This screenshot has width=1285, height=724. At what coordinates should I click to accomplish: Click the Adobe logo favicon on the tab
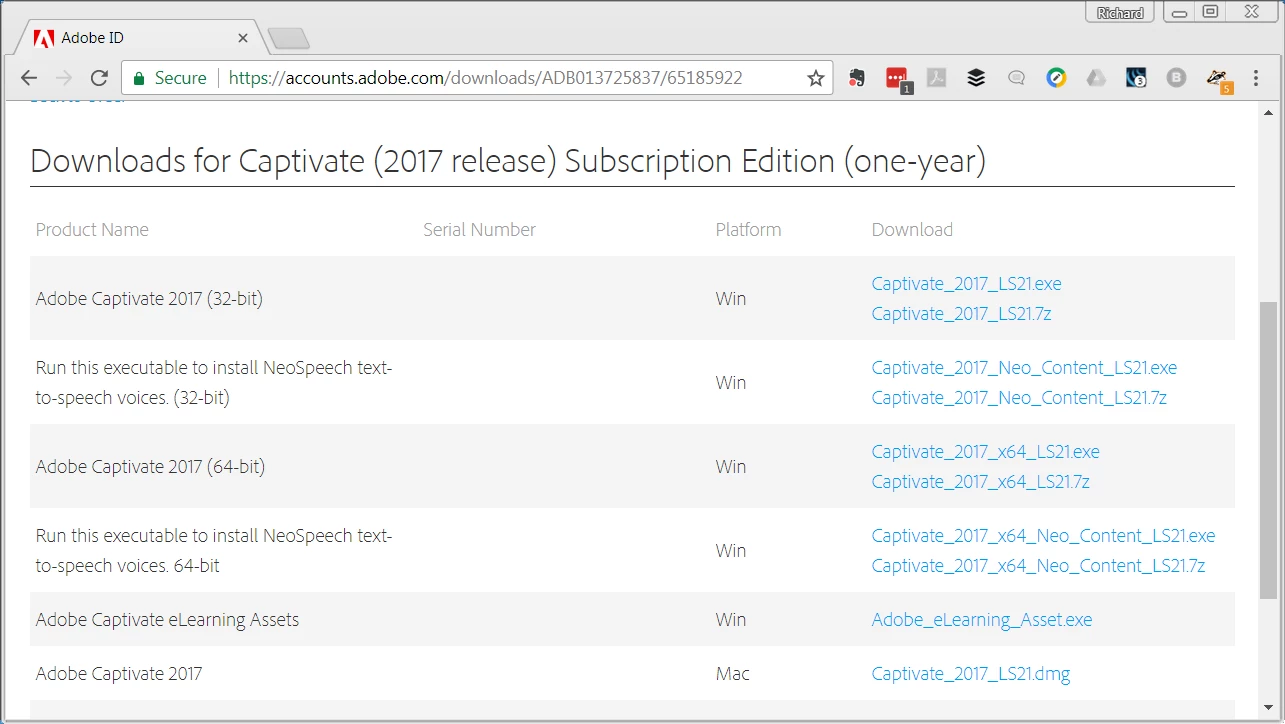(x=43, y=38)
